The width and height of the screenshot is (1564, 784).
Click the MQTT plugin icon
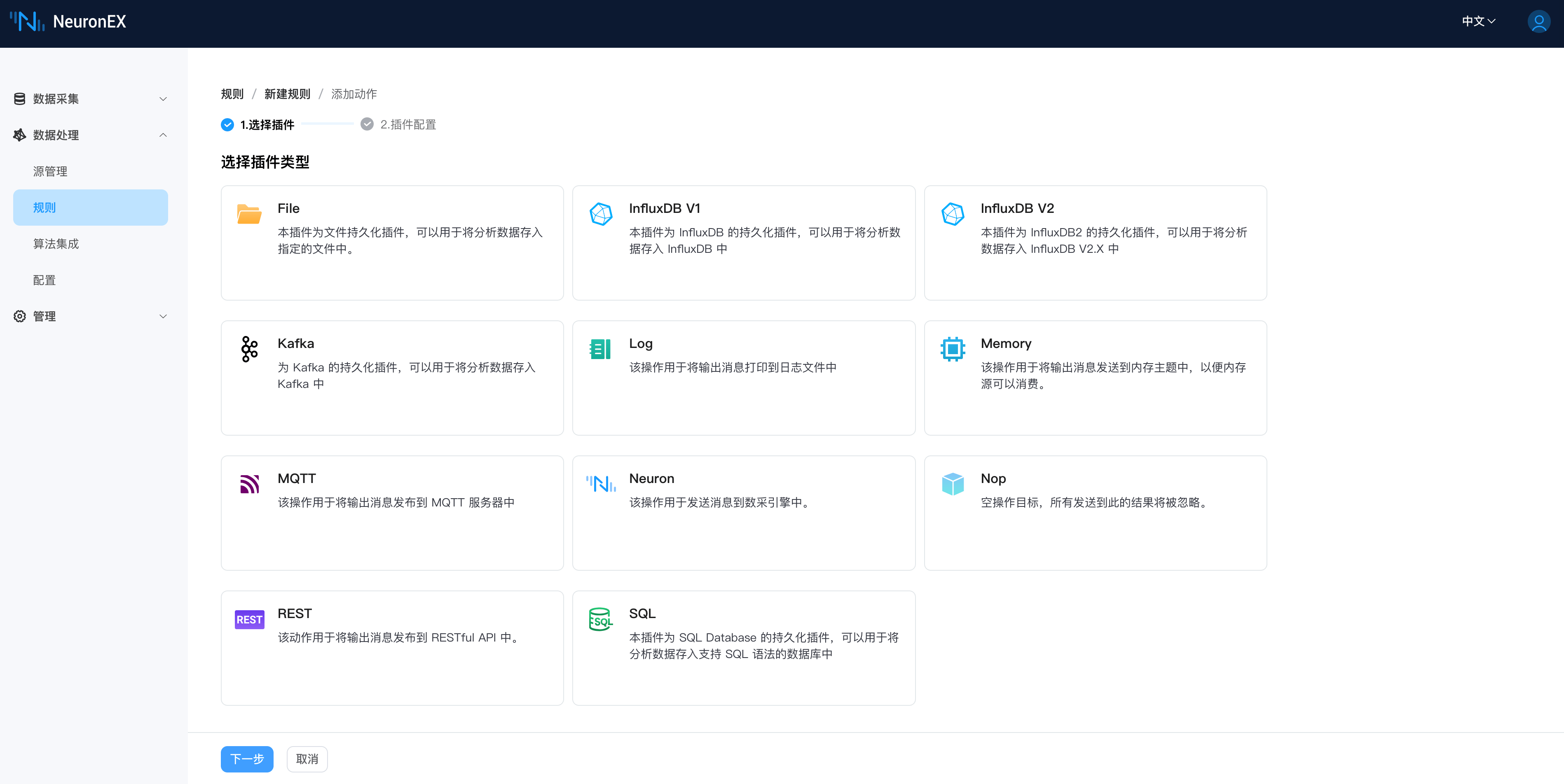click(249, 484)
